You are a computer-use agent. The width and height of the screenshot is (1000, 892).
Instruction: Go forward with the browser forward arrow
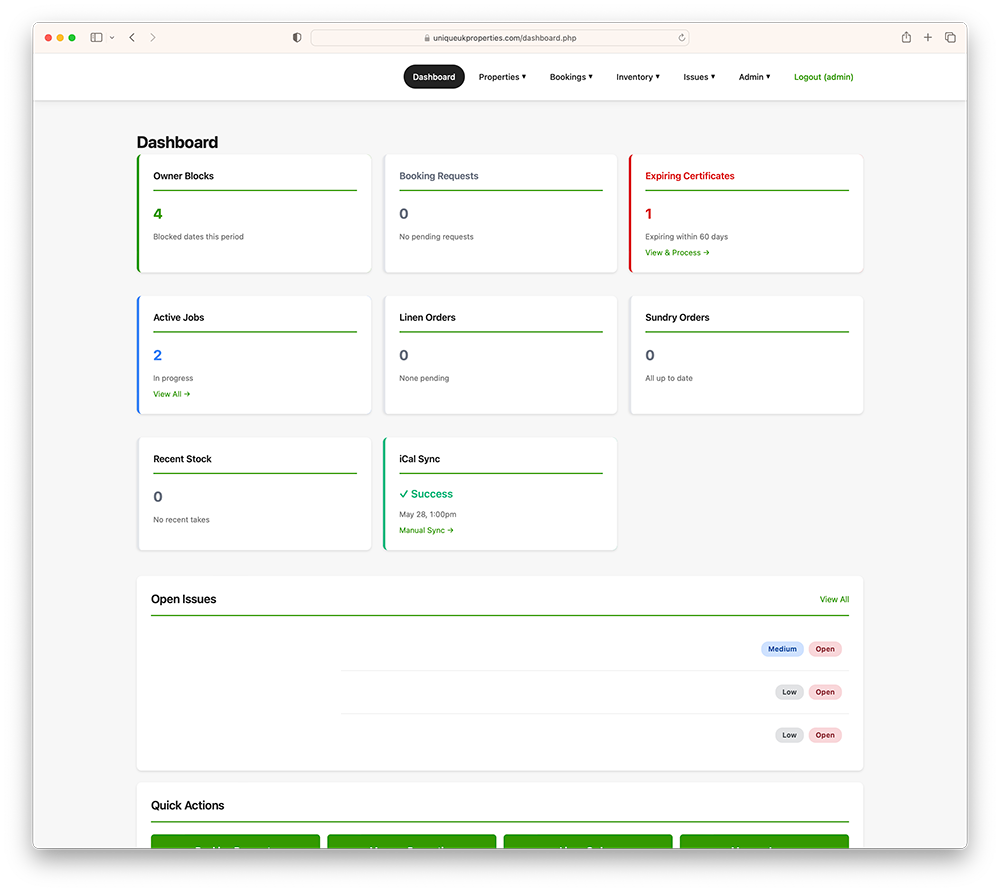point(153,38)
